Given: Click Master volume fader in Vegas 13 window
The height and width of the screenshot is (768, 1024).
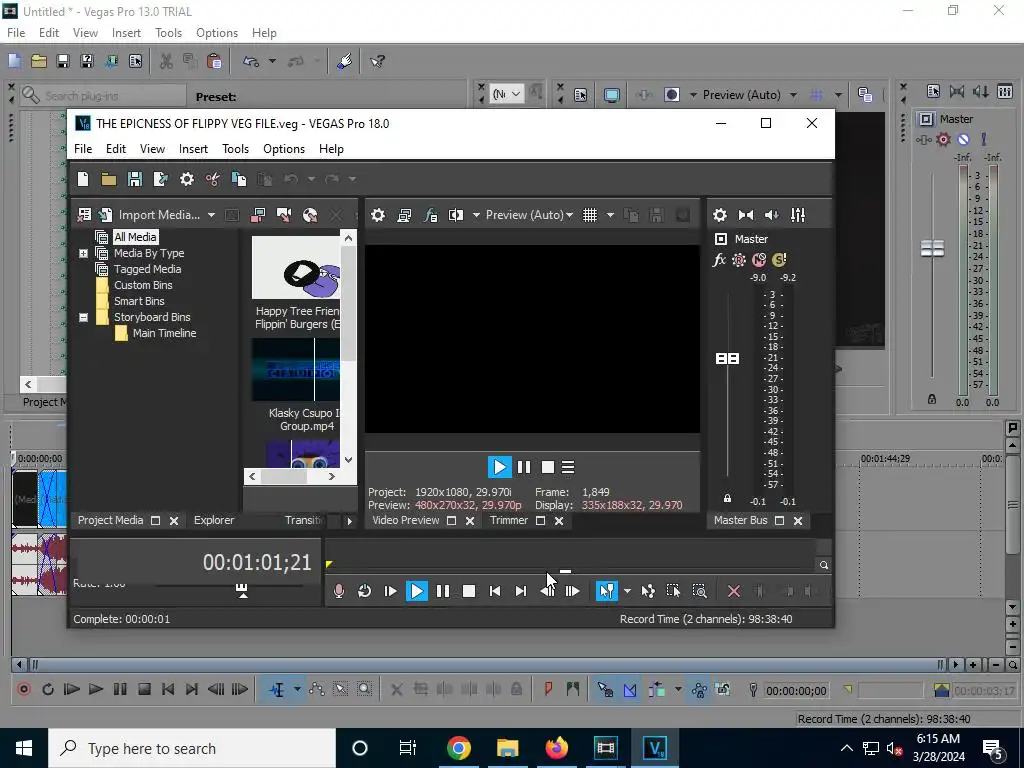Looking at the screenshot, I should pyautogui.click(x=932, y=248).
